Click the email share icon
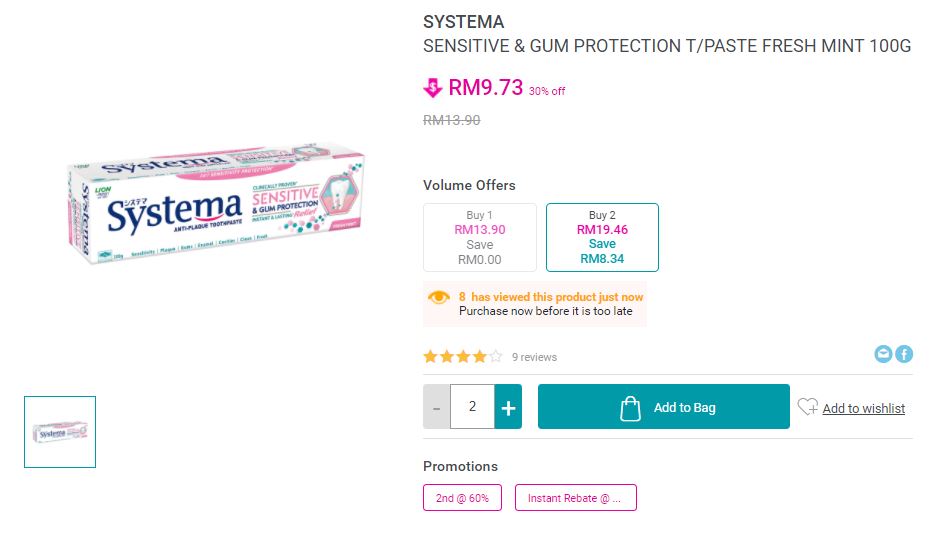The width and height of the screenshot is (931, 535). pos(883,354)
